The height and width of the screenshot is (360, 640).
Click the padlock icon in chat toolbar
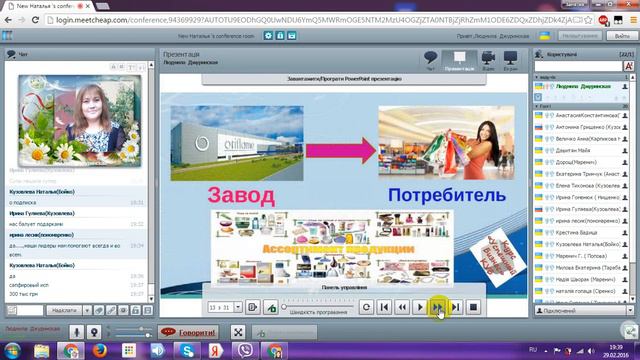coord(136,311)
